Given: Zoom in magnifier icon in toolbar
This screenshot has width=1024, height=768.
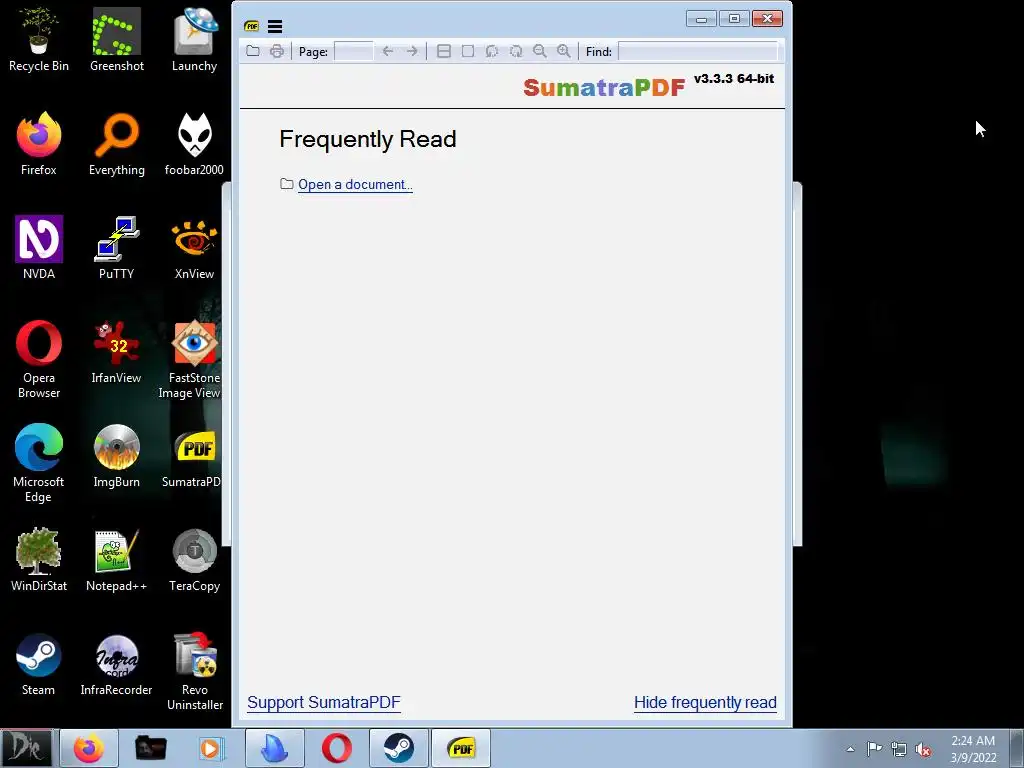Looking at the screenshot, I should tap(564, 51).
